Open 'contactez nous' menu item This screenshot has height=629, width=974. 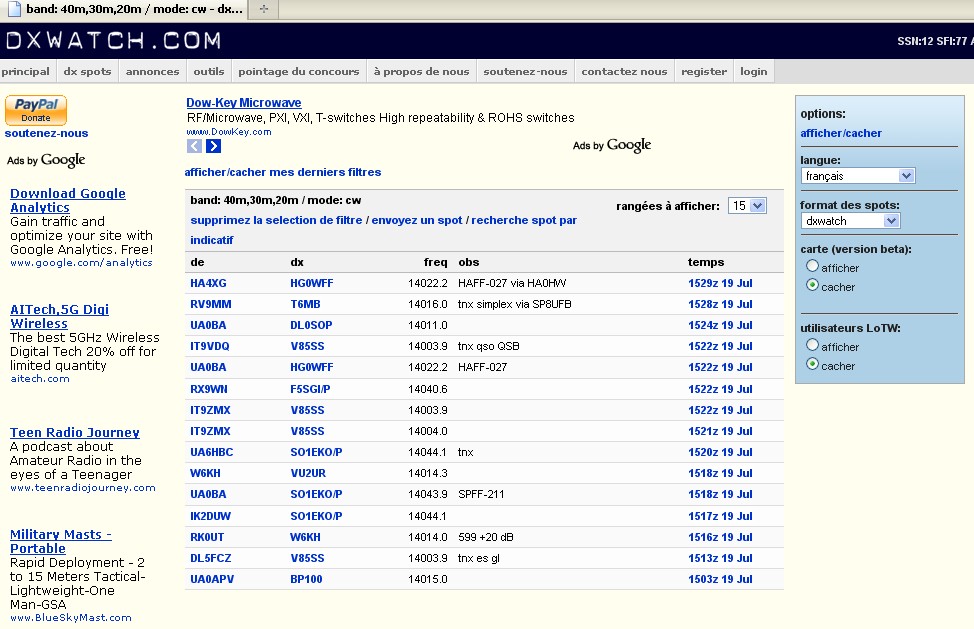point(624,71)
